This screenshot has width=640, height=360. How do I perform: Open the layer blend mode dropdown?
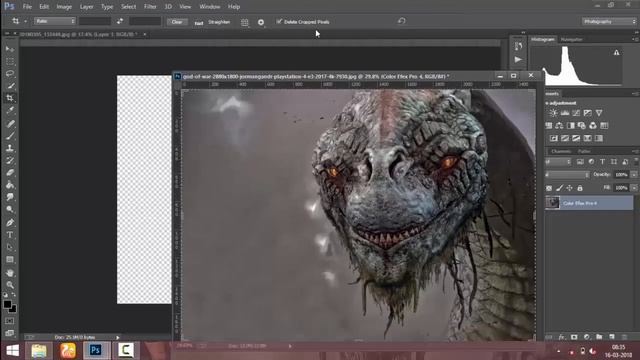[567, 175]
